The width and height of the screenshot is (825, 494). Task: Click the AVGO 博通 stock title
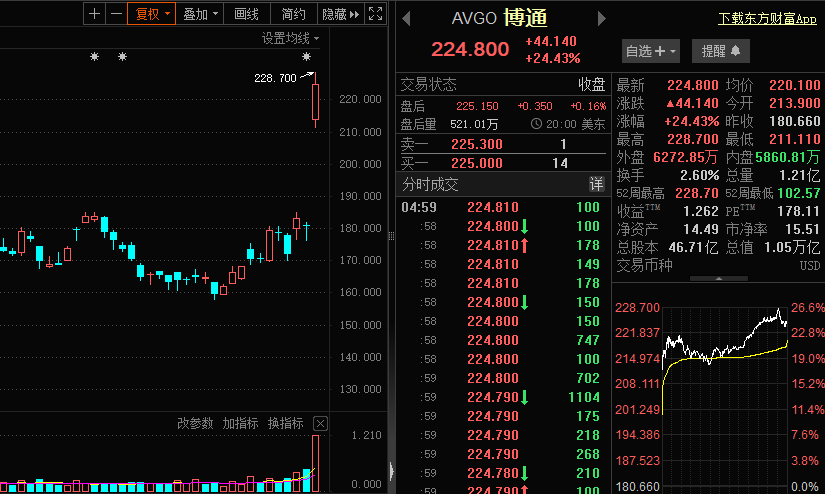click(499, 18)
